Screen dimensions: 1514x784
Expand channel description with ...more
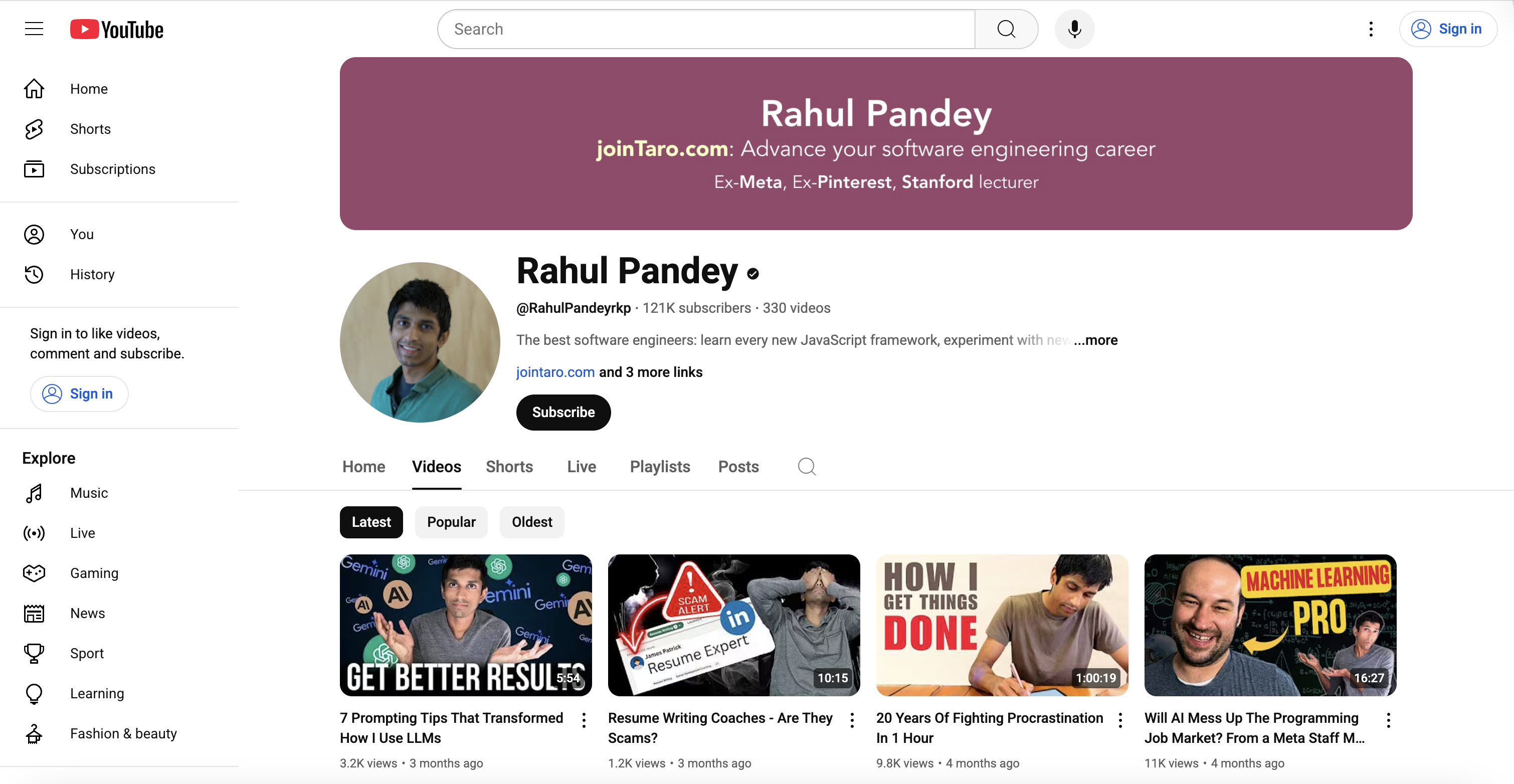(1095, 340)
